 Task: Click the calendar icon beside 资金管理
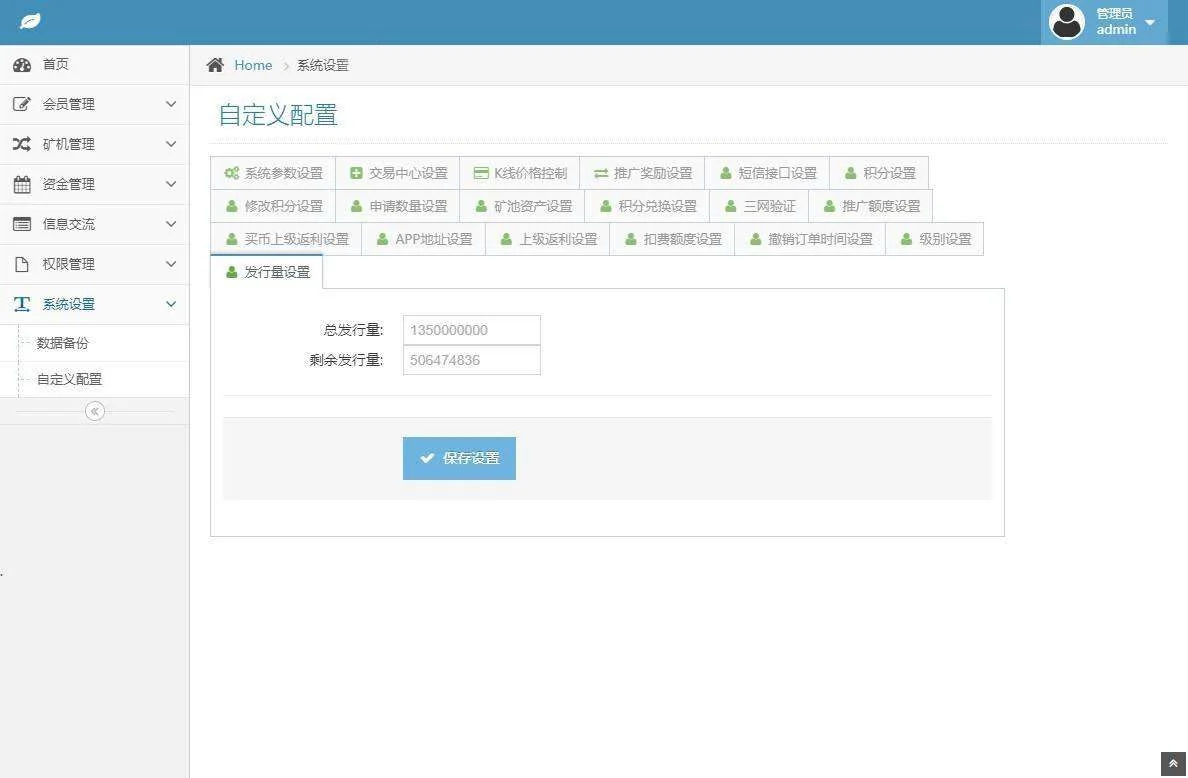click(x=22, y=184)
